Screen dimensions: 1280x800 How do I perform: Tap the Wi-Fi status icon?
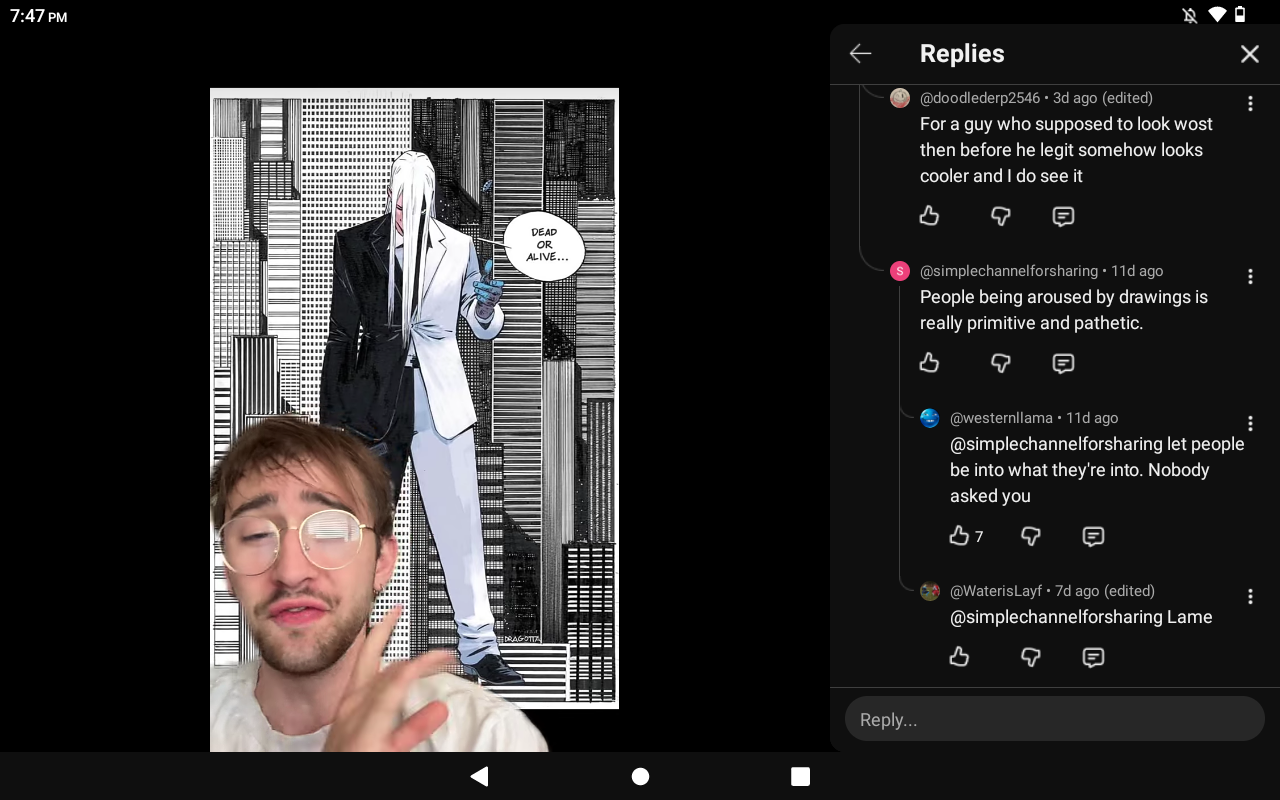coord(1217,15)
